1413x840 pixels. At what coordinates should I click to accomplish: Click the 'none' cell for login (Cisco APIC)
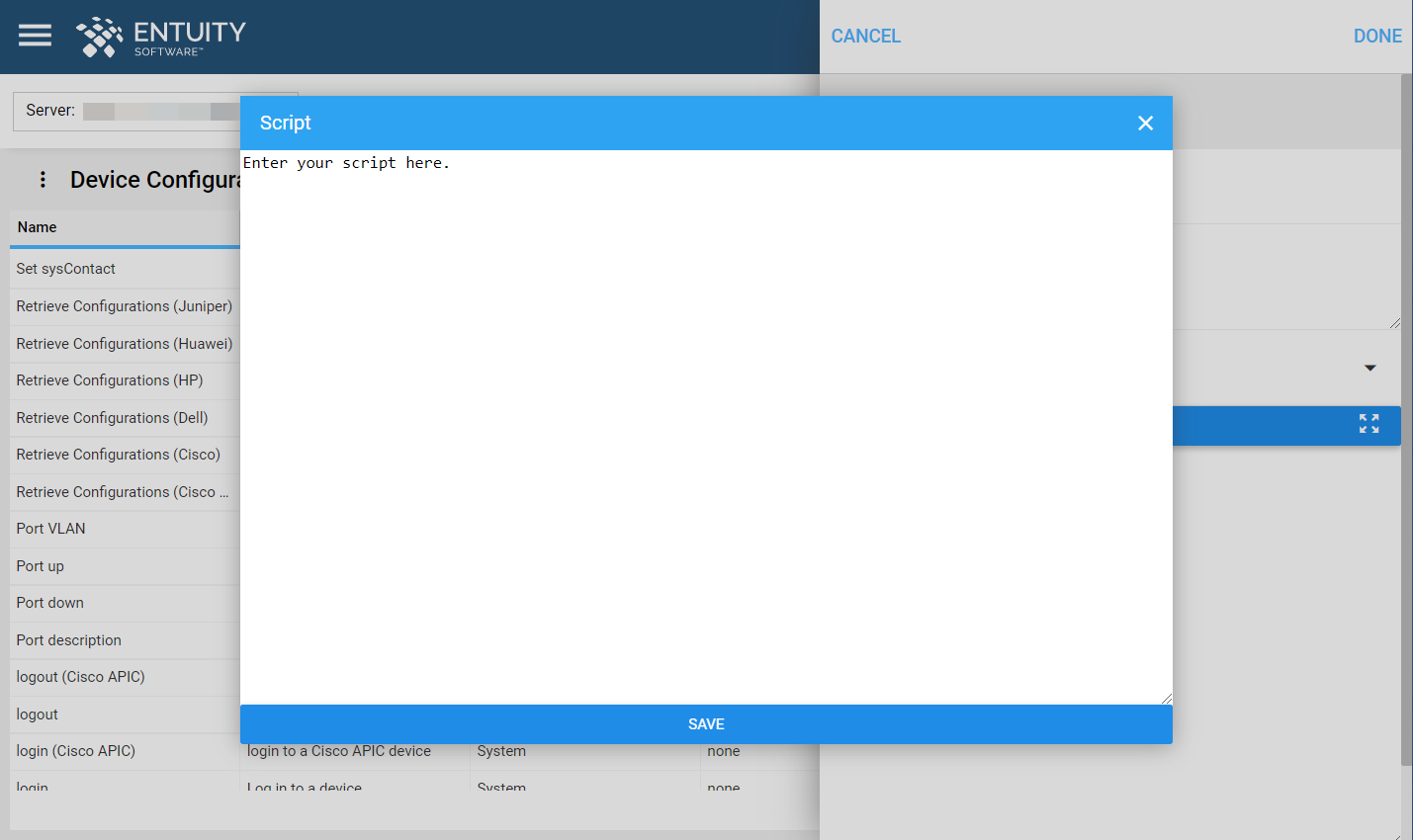pos(724,752)
